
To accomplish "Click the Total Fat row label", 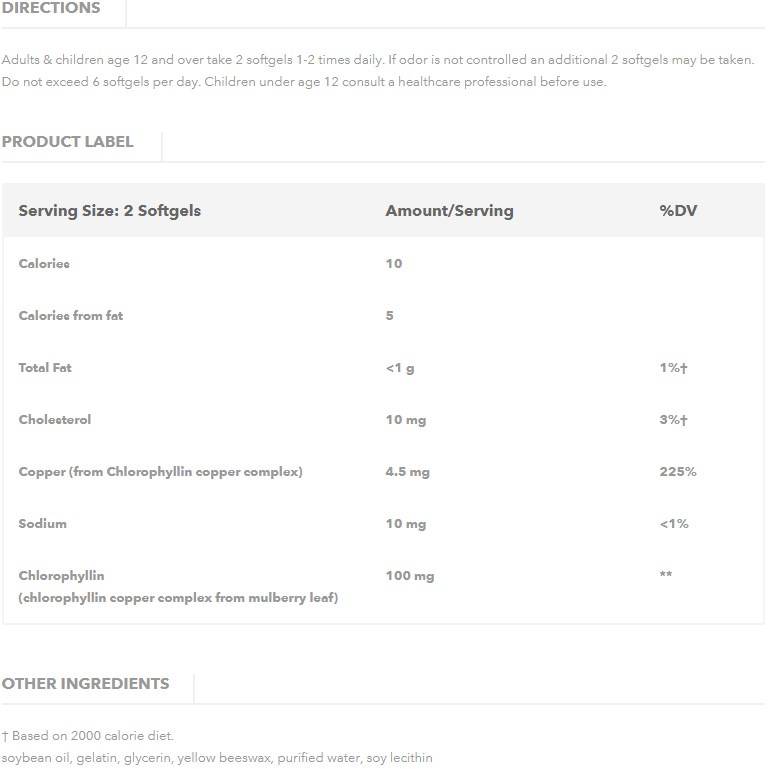I will 45,368.
